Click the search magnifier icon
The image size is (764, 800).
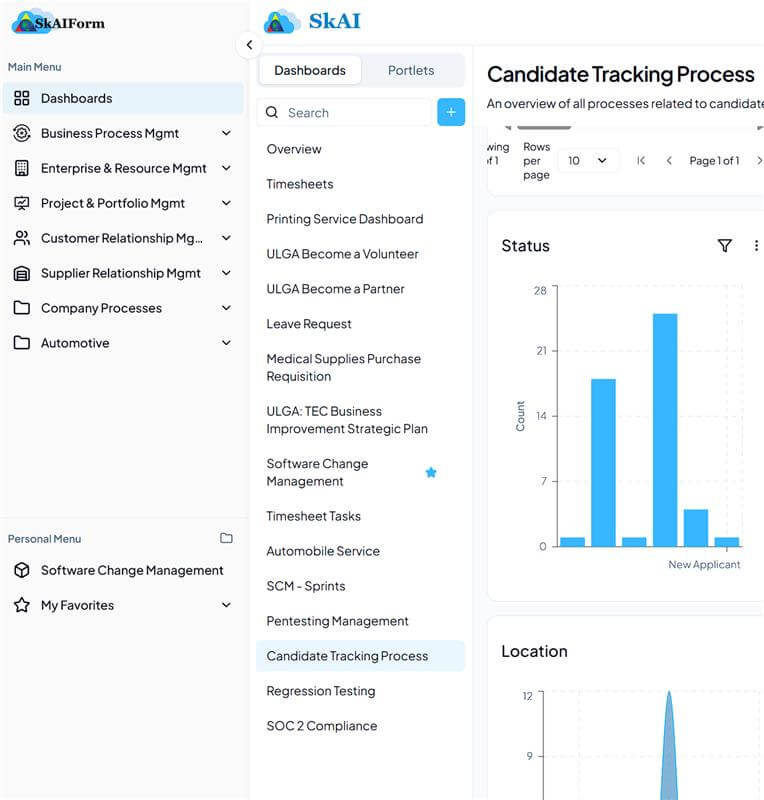pyautogui.click(x=272, y=112)
